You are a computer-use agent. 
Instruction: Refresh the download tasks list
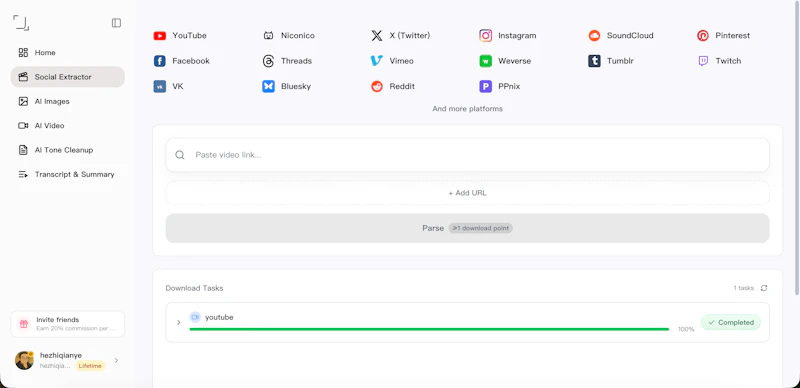[764, 288]
